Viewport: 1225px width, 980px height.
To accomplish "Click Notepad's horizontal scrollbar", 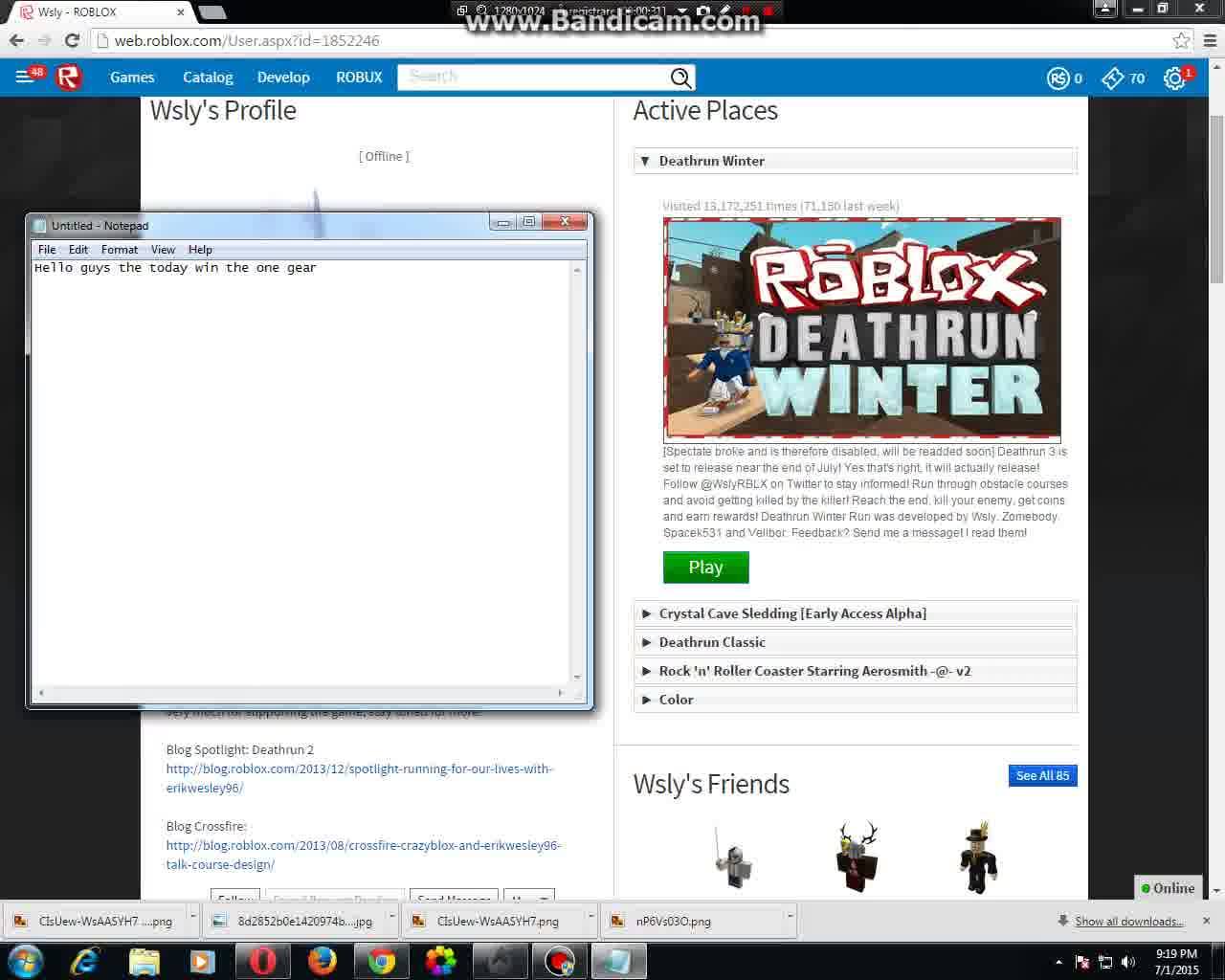I will tap(301, 692).
